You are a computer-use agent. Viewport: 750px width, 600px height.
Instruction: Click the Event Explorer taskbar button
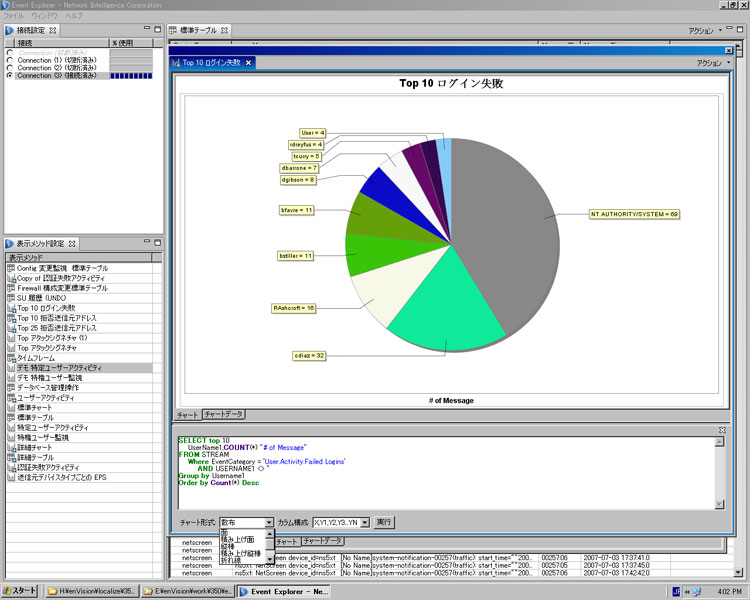tap(284, 592)
